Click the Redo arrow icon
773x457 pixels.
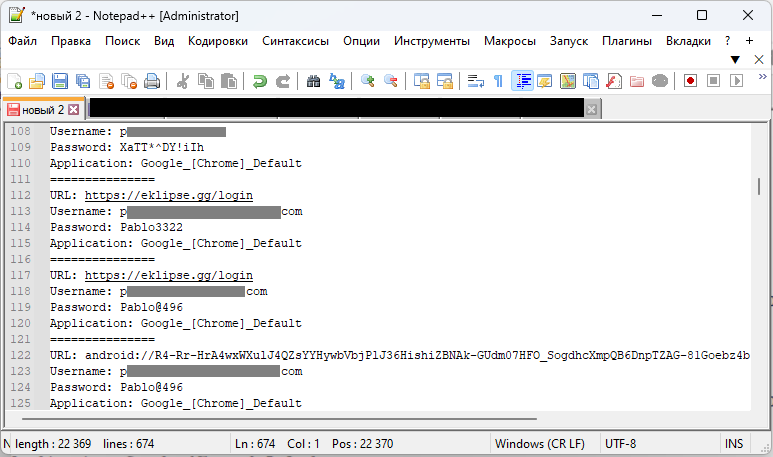click(282, 81)
